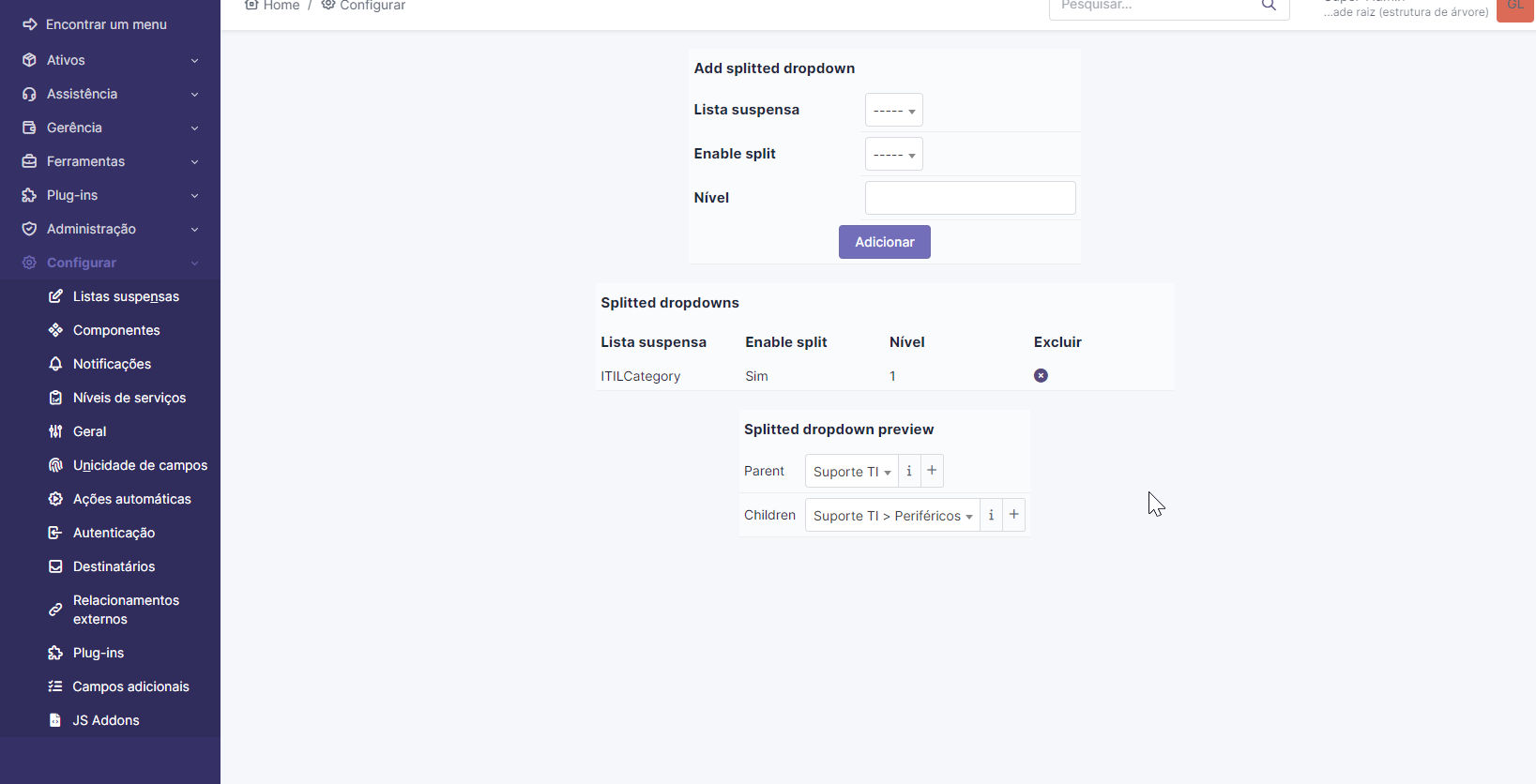The image size is (1536, 784).
Task: Open the Children Suporte TI > Periféricos dropdown
Action: click(892, 515)
